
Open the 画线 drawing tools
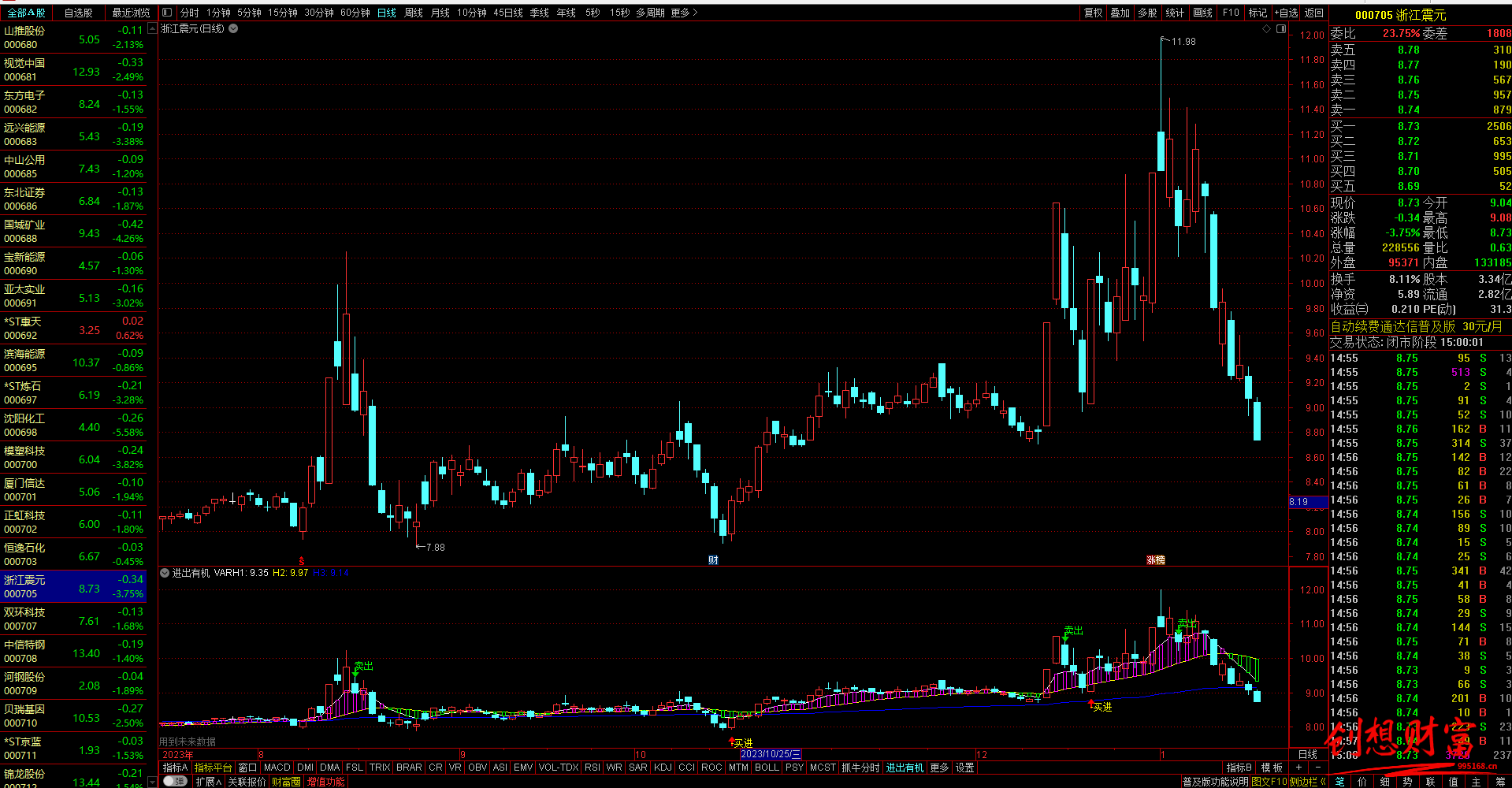coord(1202,13)
